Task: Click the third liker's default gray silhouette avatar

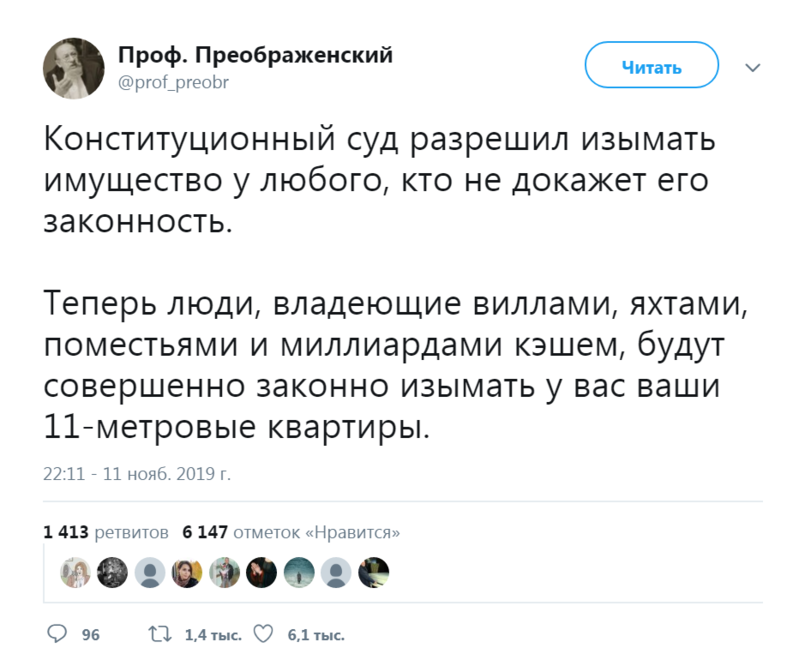Action: tap(151, 572)
